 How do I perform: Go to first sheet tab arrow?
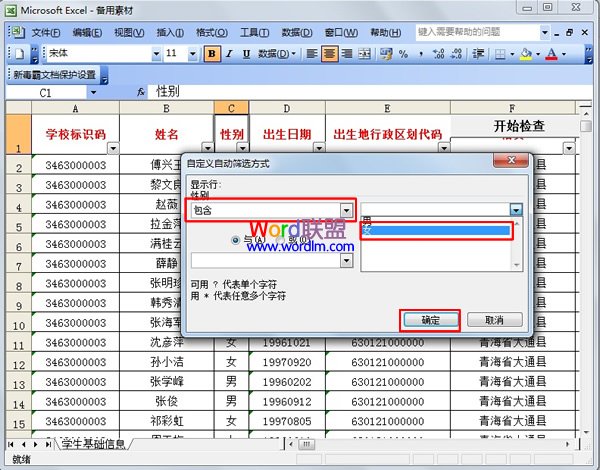coord(11,444)
